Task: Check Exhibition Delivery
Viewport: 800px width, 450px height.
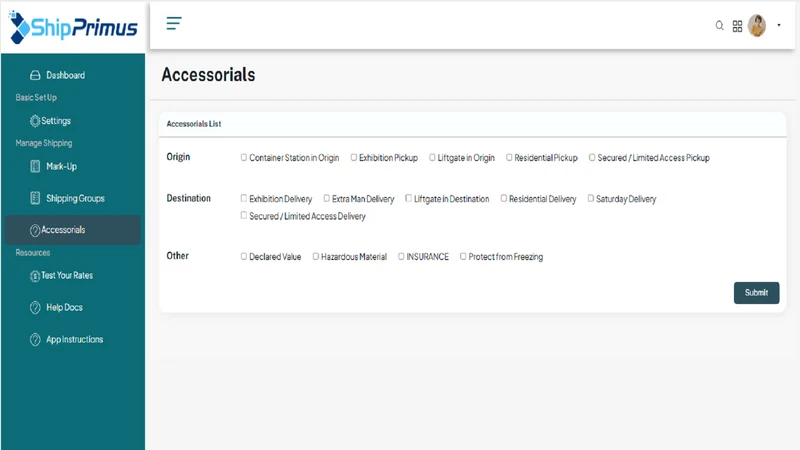Action: tap(244, 198)
